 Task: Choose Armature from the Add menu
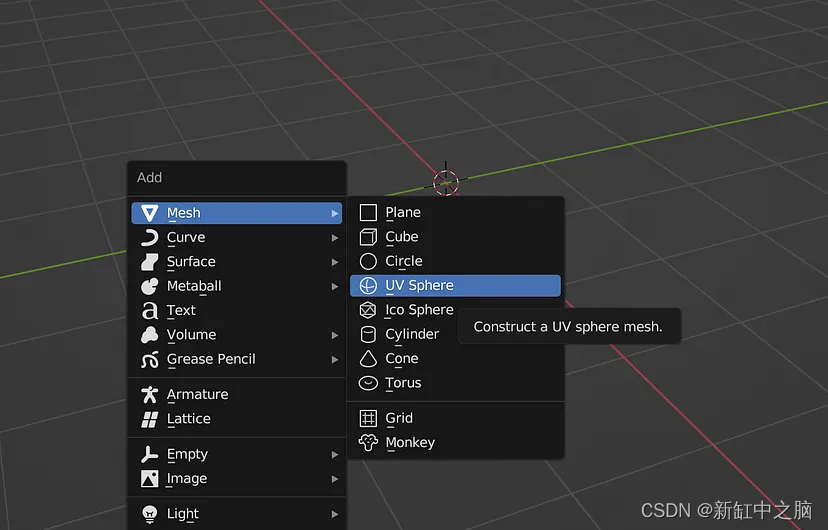(x=237, y=394)
